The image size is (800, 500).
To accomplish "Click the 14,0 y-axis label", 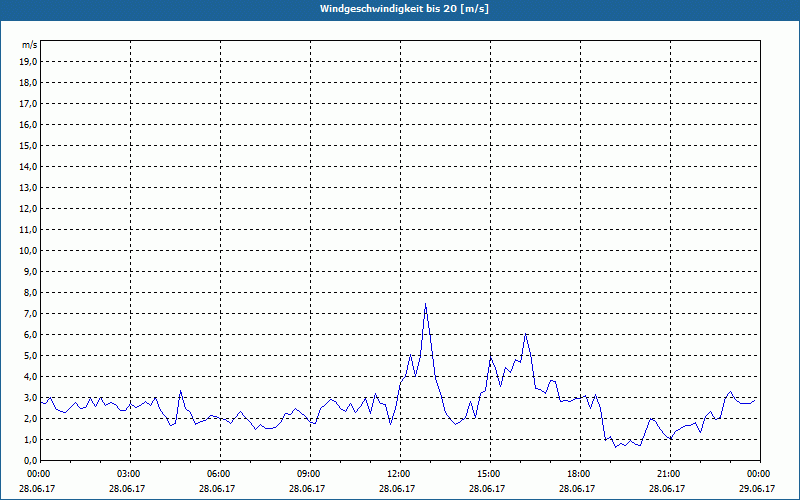I will coord(29,166).
